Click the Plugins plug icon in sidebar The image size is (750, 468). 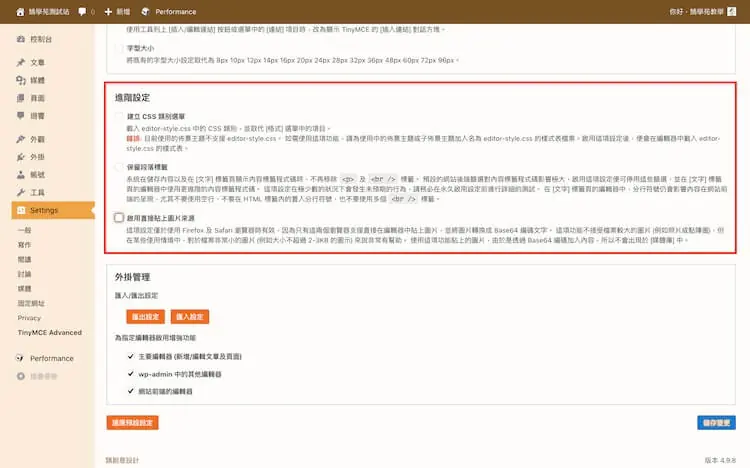[x=21, y=157]
